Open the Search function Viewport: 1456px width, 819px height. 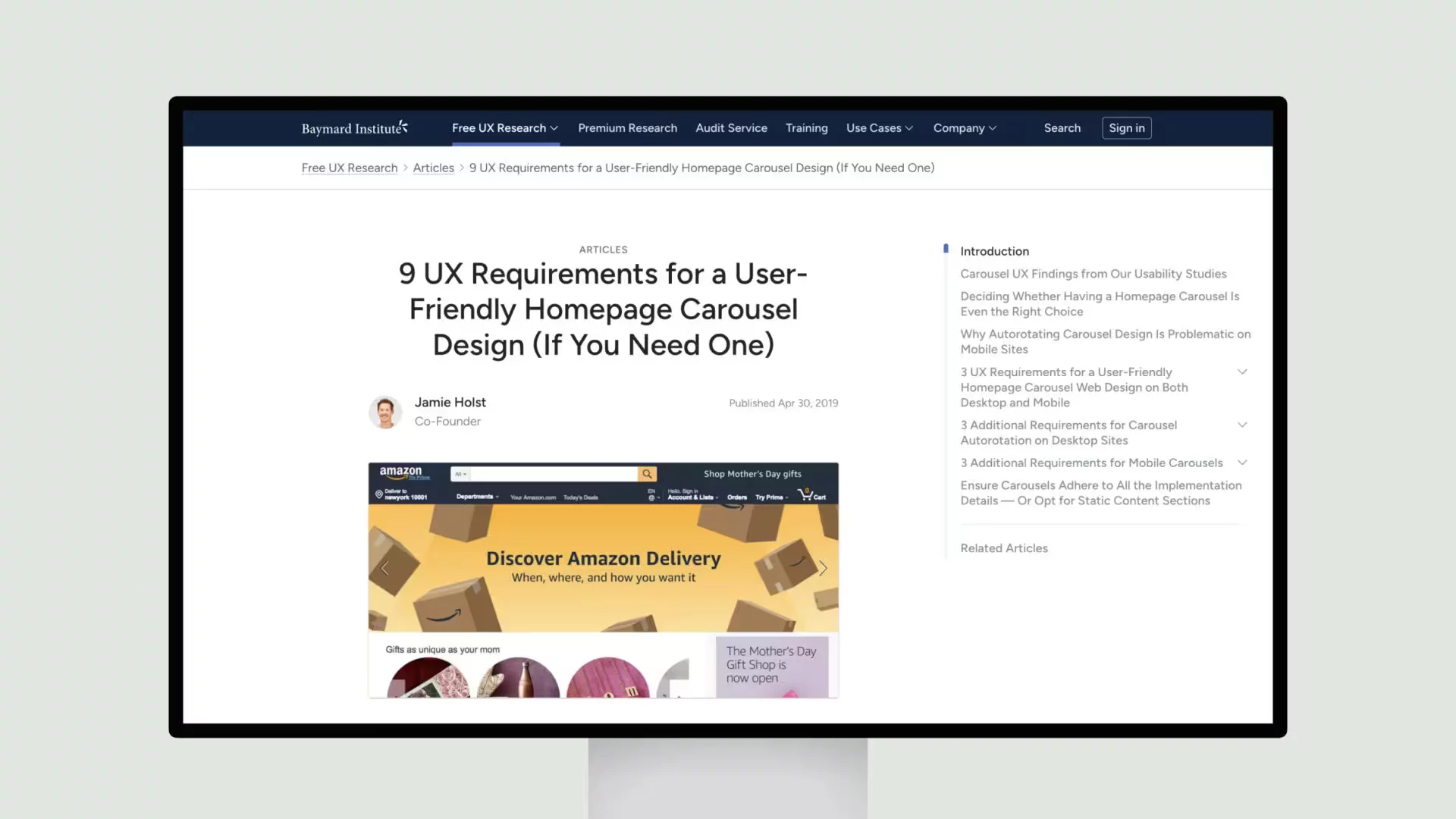click(x=1062, y=127)
